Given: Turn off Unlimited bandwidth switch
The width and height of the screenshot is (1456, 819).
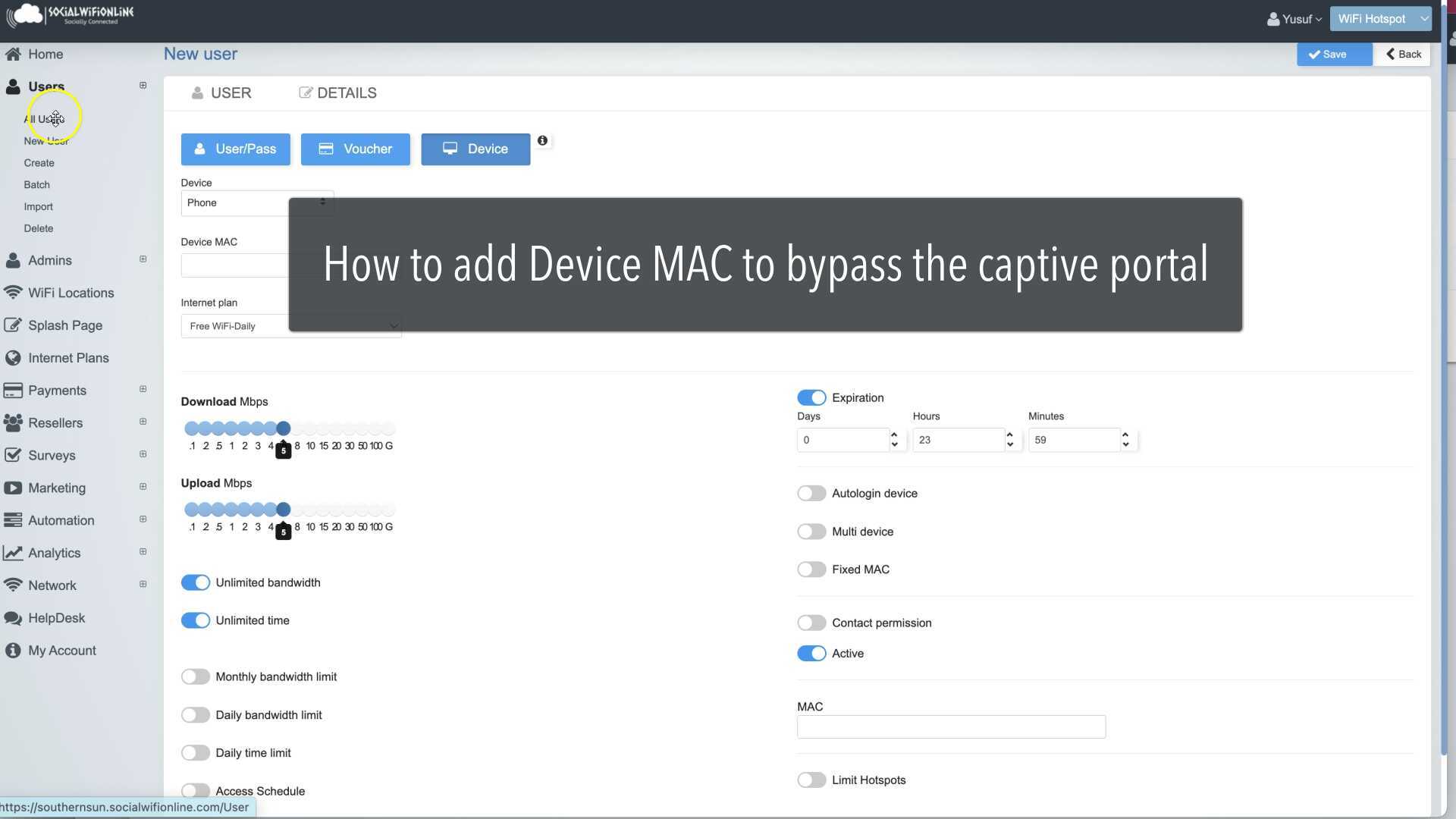Looking at the screenshot, I should (196, 582).
